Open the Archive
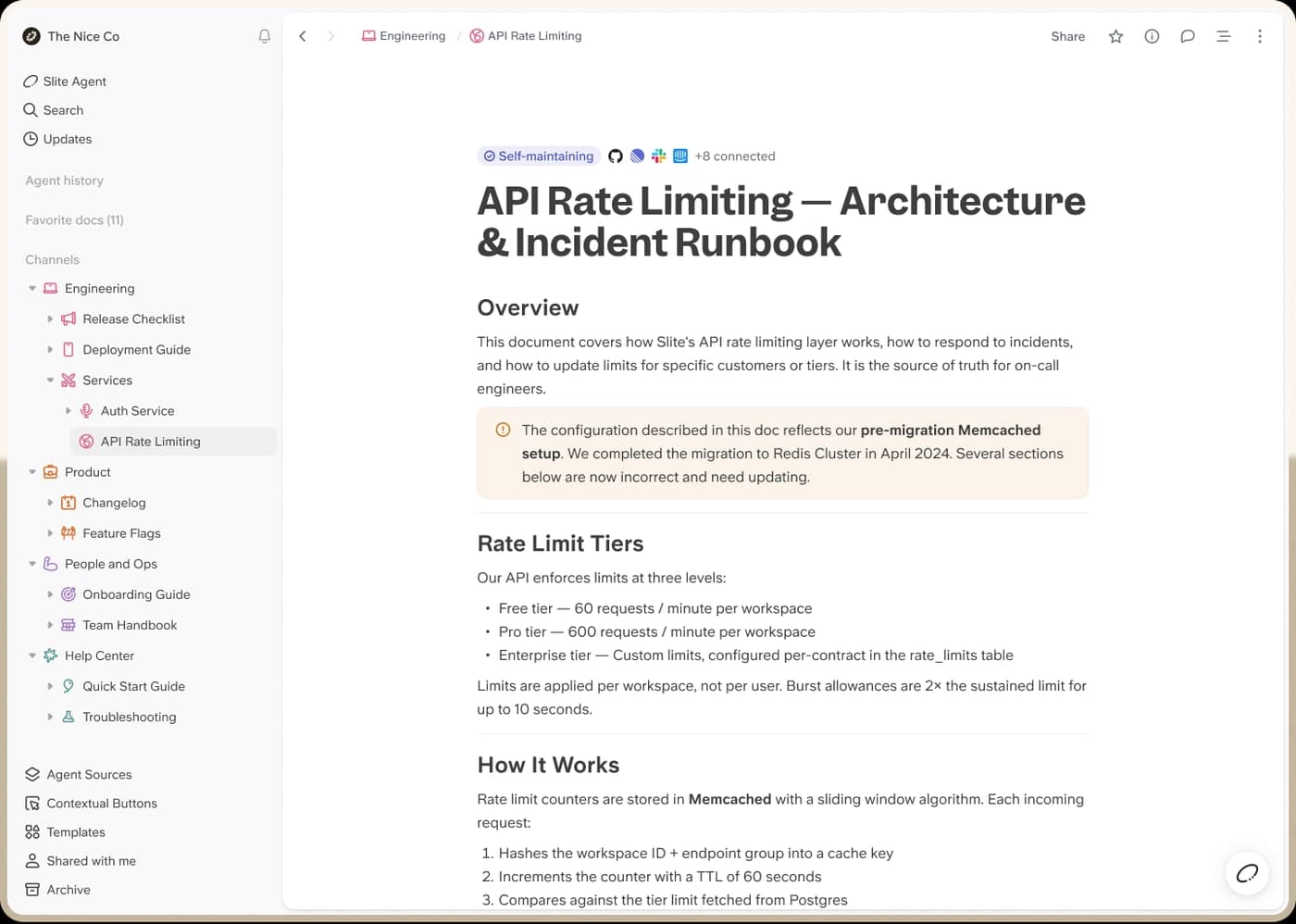 [x=57, y=889]
